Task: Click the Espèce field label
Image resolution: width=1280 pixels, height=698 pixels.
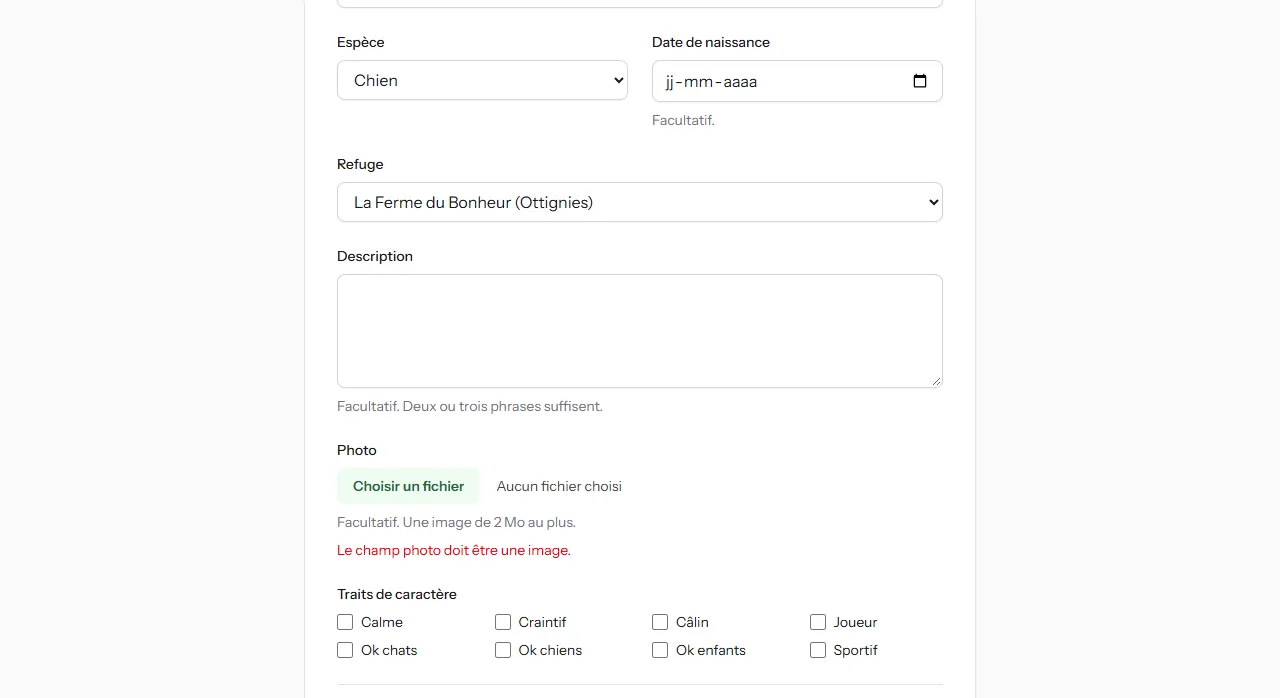Action: click(361, 42)
